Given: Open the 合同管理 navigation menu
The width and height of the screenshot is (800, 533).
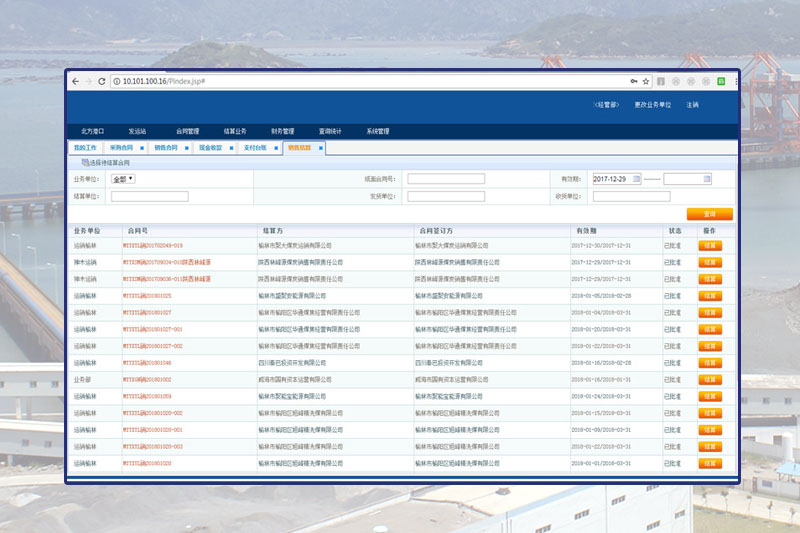Looking at the screenshot, I should point(188,131).
